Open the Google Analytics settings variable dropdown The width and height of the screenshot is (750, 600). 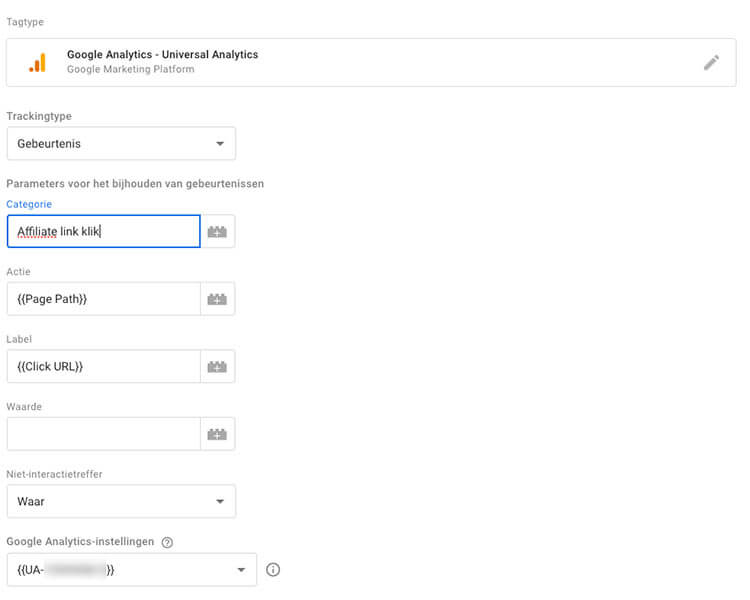click(131, 570)
